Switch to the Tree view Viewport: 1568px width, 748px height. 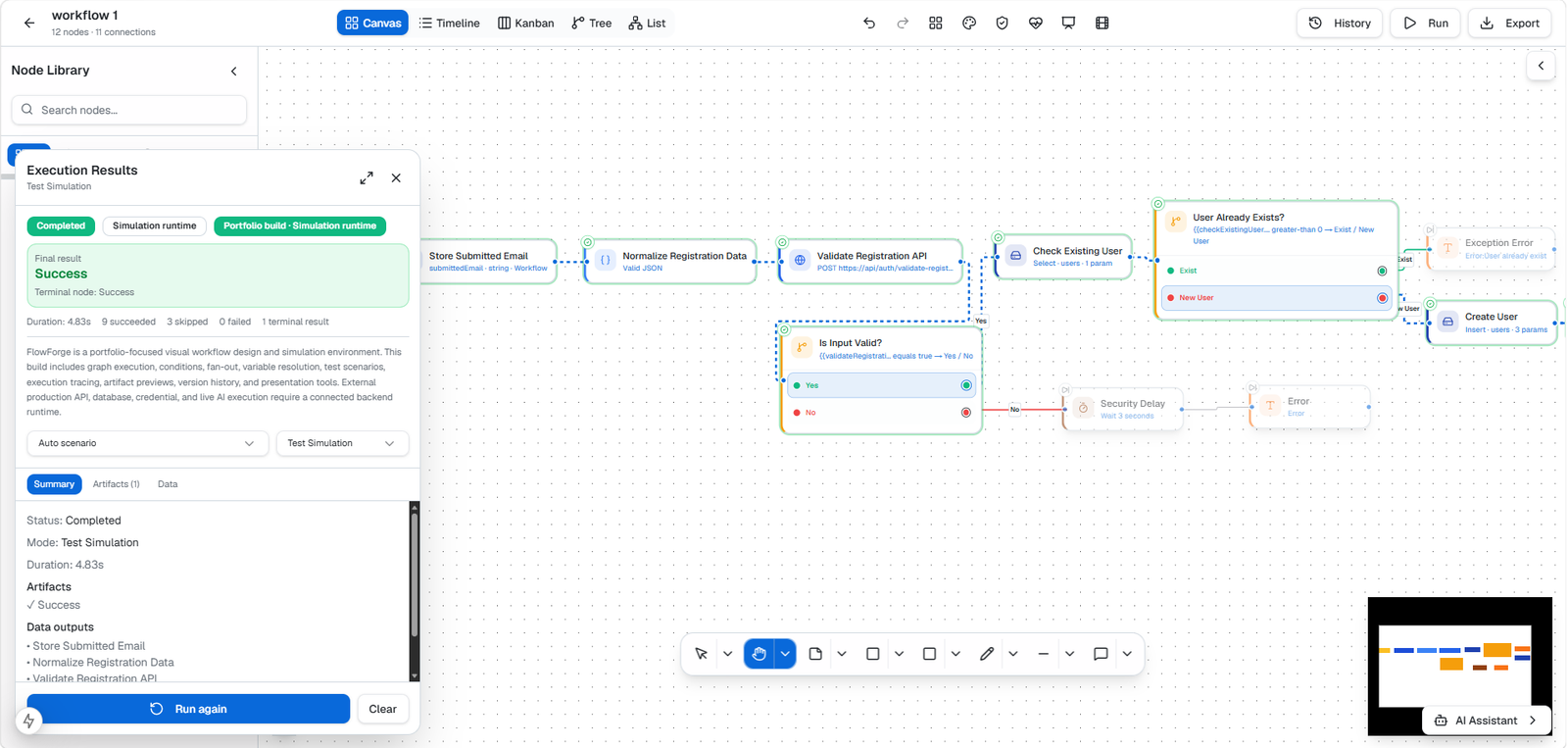point(592,23)
